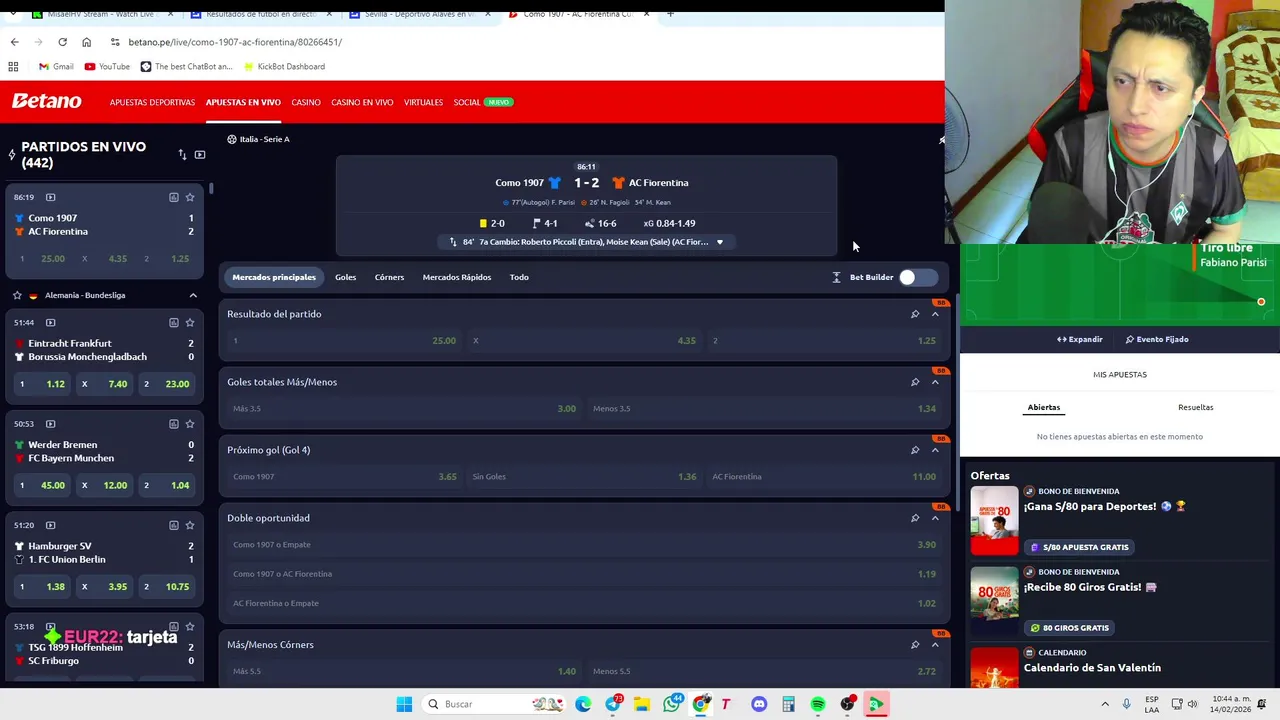Image resolution: width=1280 pixels, height=720 pixels.
Task: Reload the browser page
Action: (x=62, y=42)
